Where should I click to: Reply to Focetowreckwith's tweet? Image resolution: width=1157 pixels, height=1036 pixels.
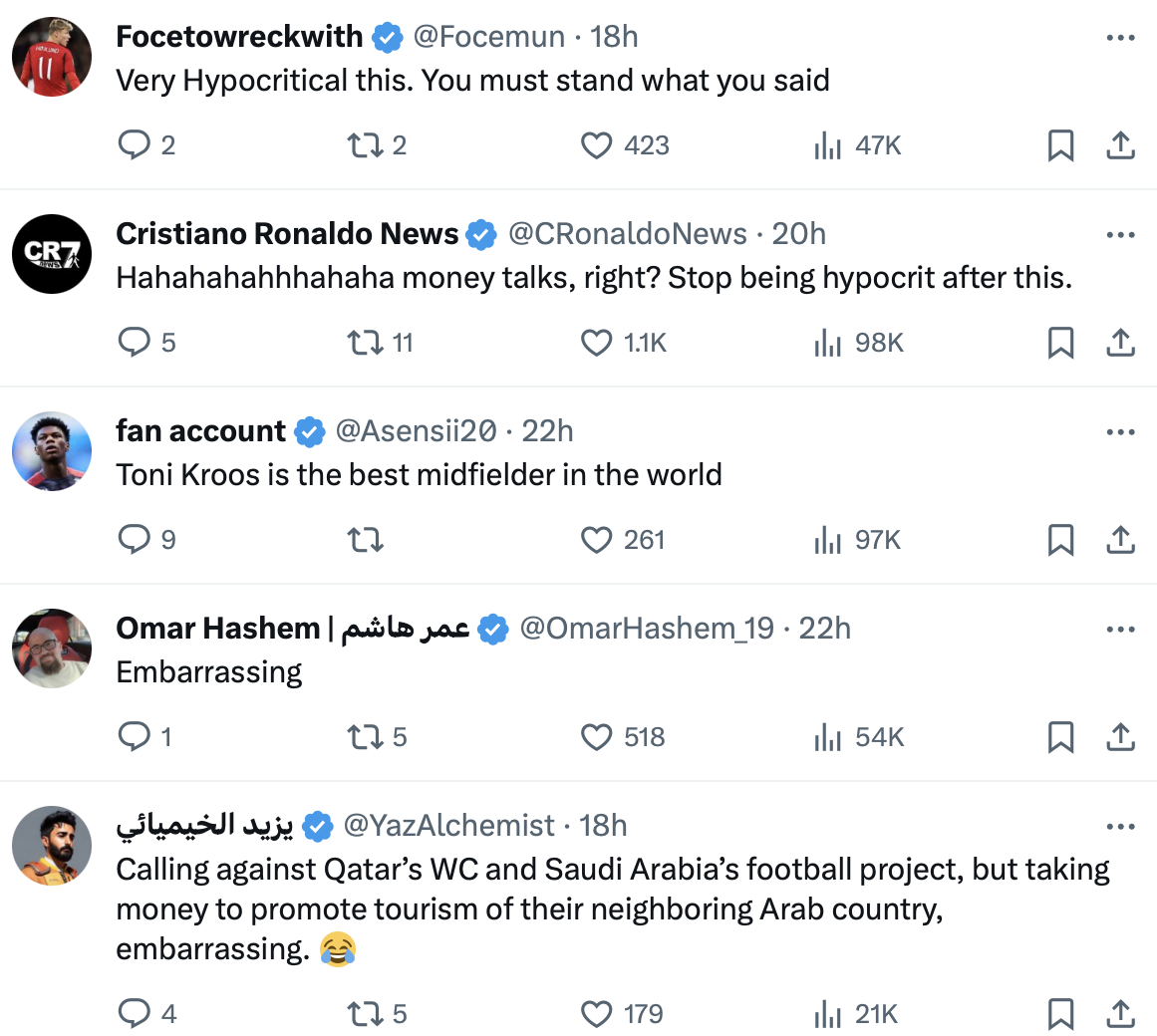pyautogui.click(x=134, y=145)
